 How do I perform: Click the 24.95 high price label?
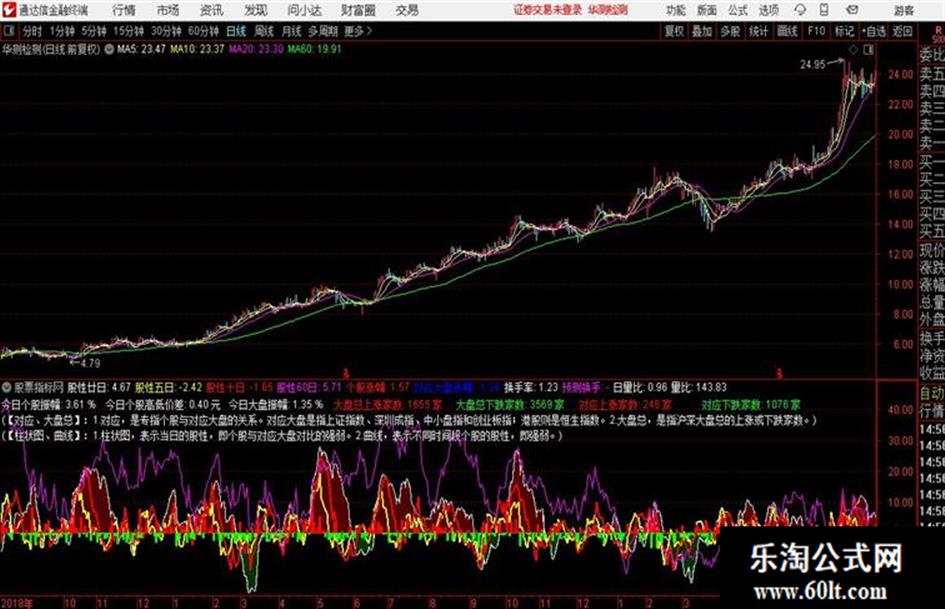tap(812, 65)
